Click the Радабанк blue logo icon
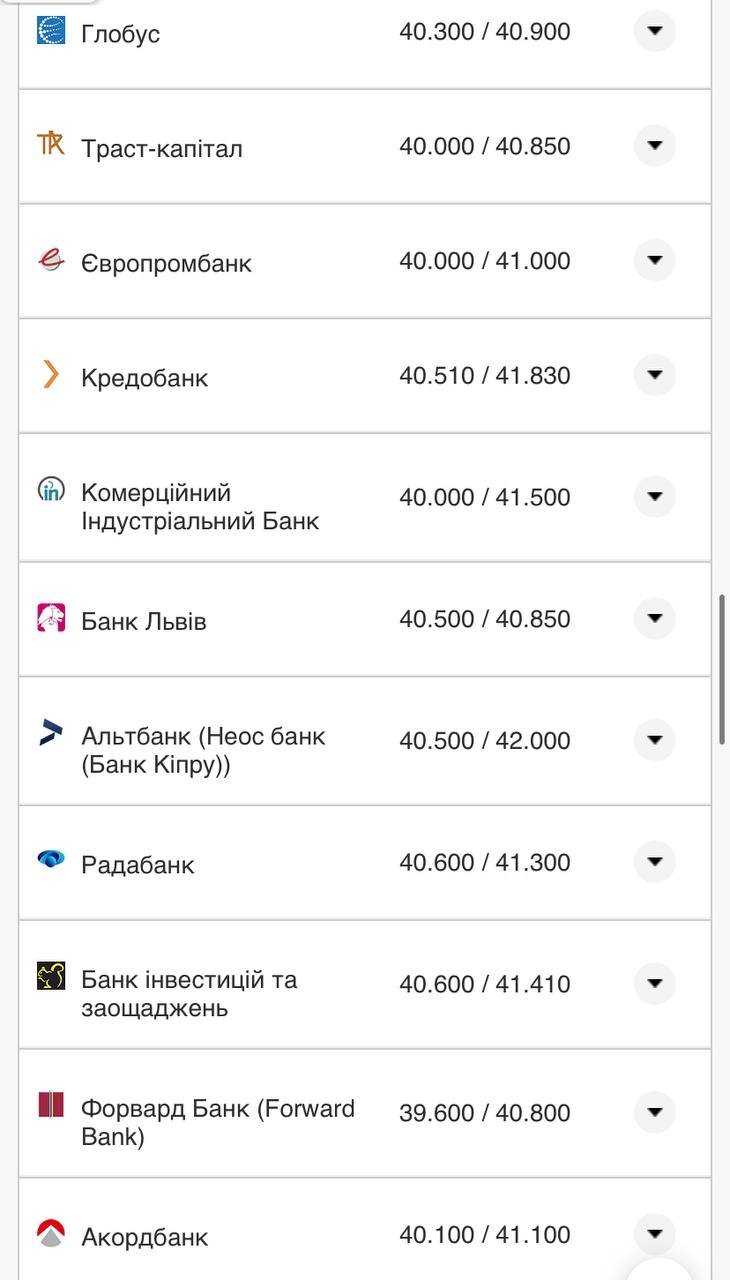This screenshot has height=1280, width=730. [51, 858]
